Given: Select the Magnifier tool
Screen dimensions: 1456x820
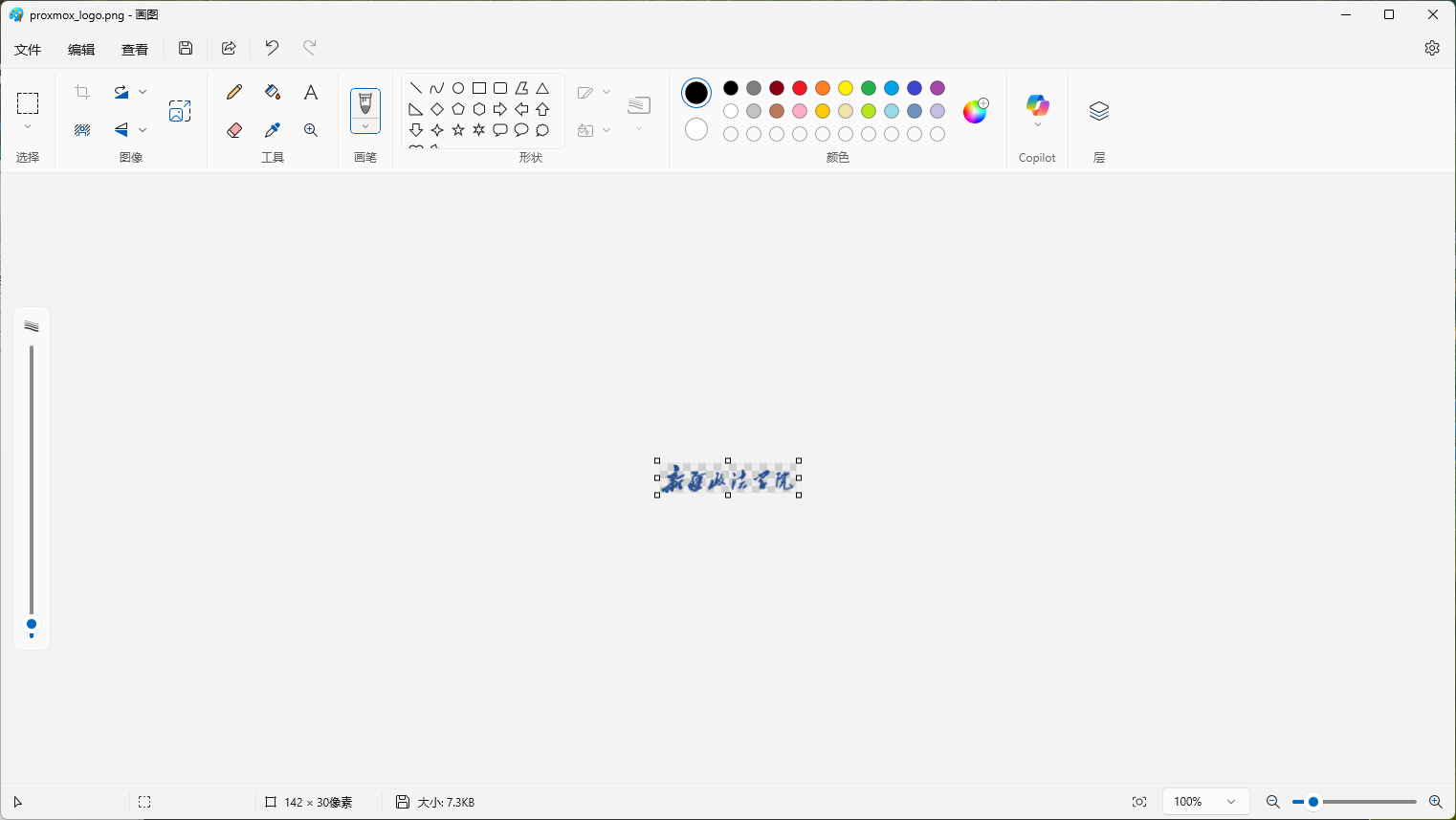Looking at the screenshot, I should [x=311, y=130].
